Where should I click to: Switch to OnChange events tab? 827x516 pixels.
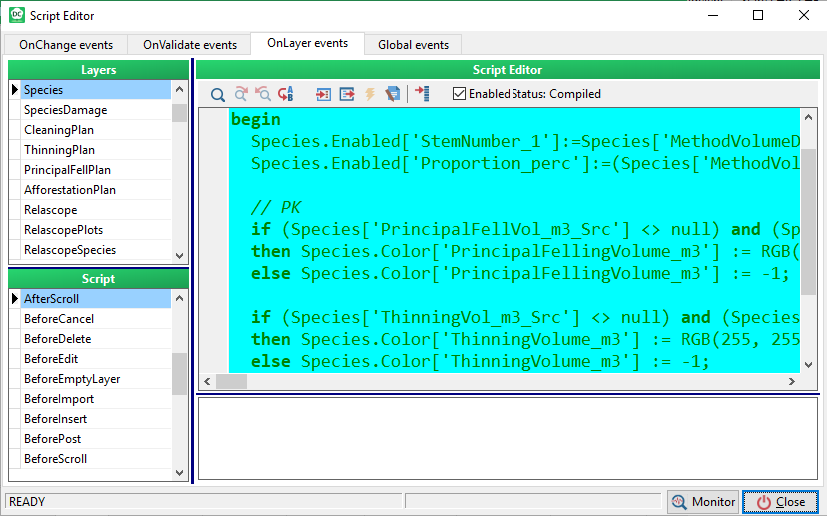[x=66, y=45]
